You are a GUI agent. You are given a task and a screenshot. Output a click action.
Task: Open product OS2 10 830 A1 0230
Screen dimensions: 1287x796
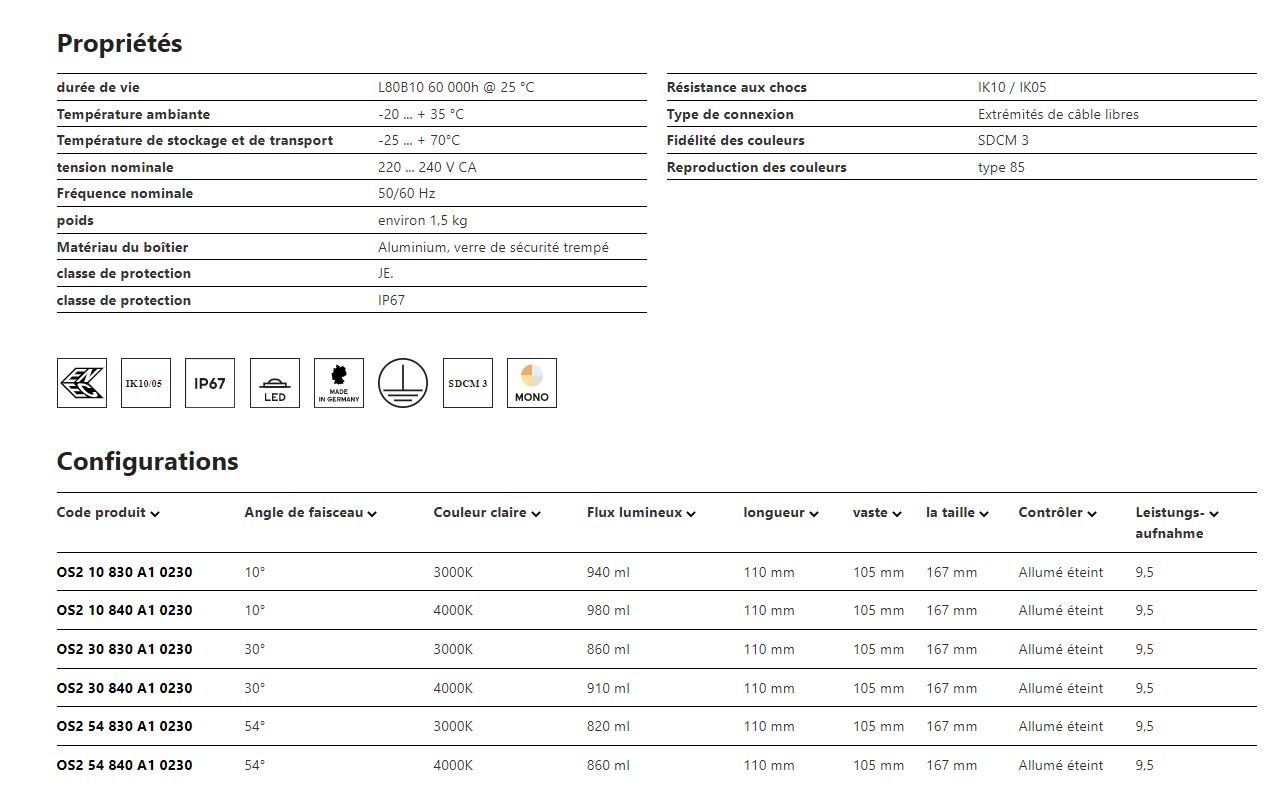pos(124,572)
